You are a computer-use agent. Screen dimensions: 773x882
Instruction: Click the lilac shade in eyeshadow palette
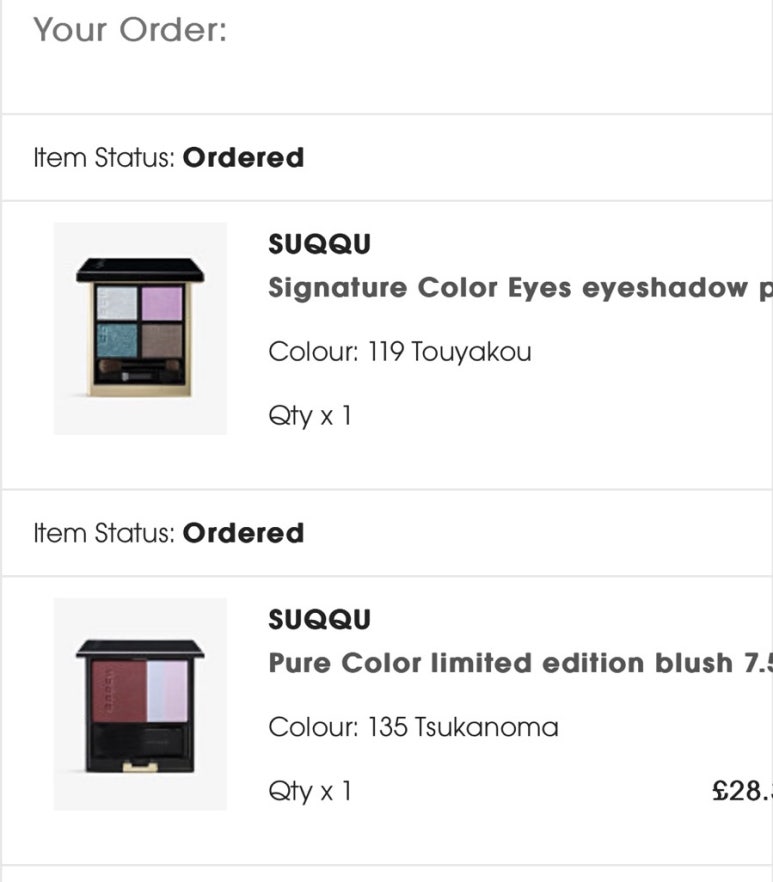[x=162, y=303]
